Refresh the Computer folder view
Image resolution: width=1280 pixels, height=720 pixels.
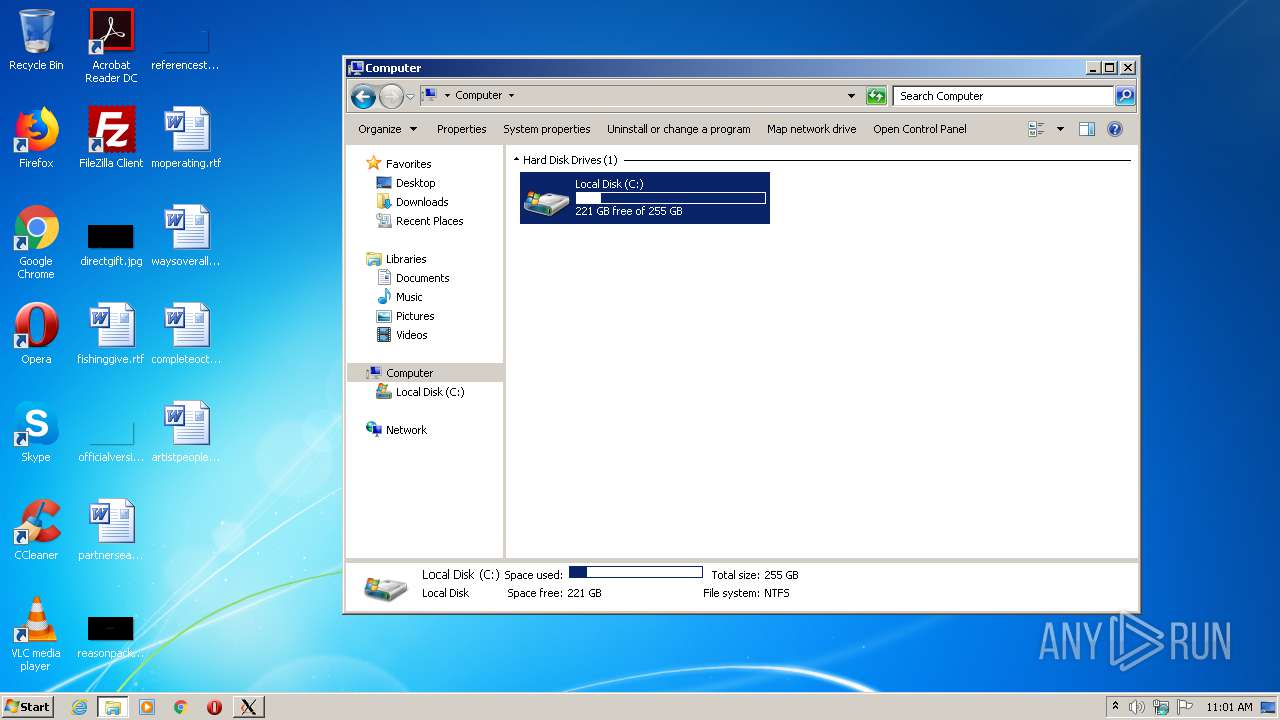click(876, 96)
